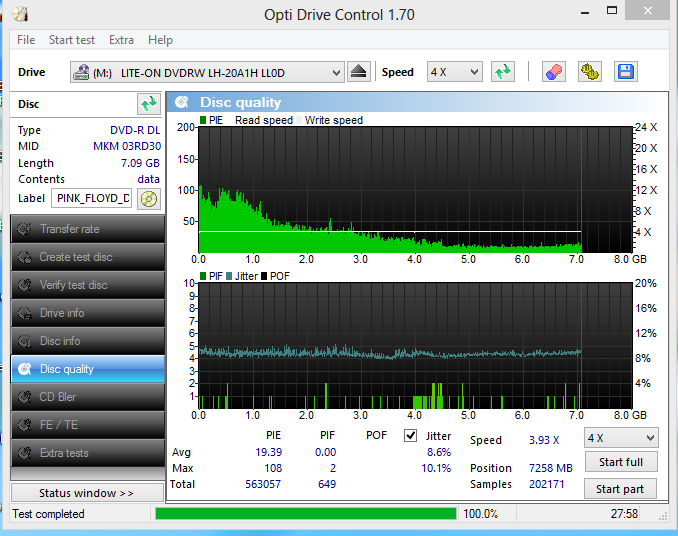Image resolution: width=678 pixels, height=536 pixels.
Task: Click the CD Bler sidebar icon
Action: pyautogui.click(x=25, y=397)
